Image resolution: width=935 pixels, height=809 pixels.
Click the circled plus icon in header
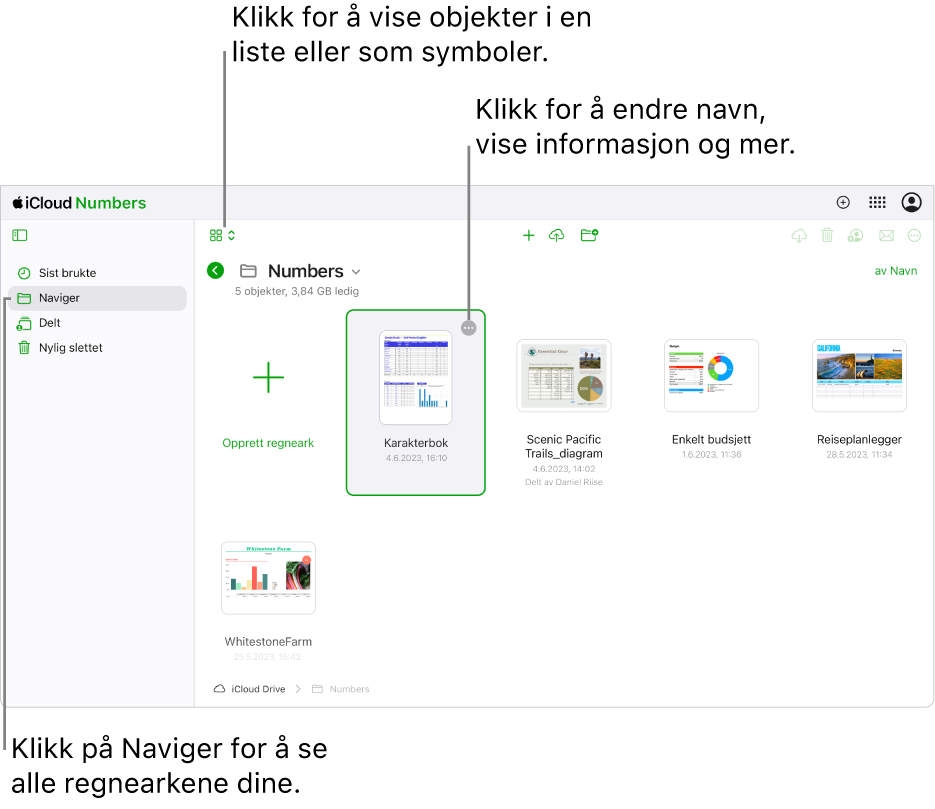coord(843,203)
